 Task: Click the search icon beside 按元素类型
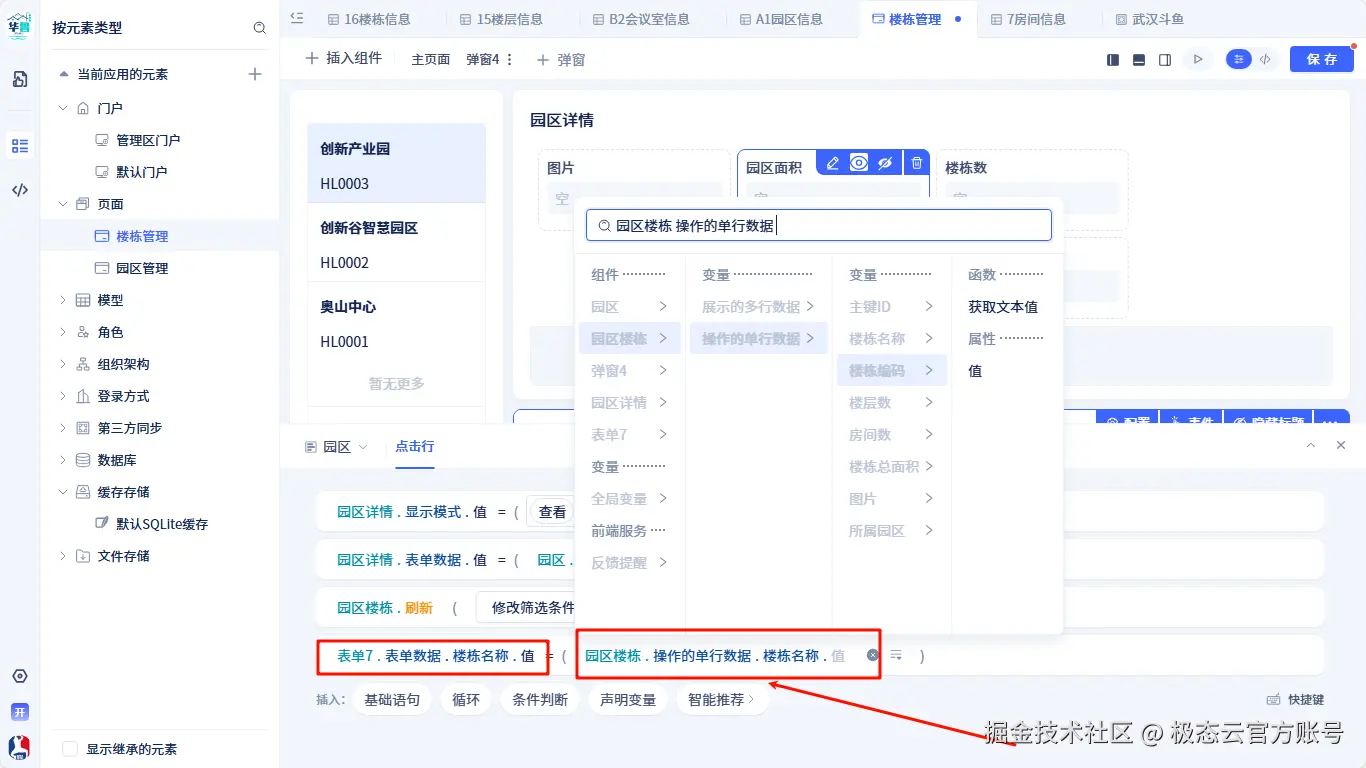[x=260, y=28]
